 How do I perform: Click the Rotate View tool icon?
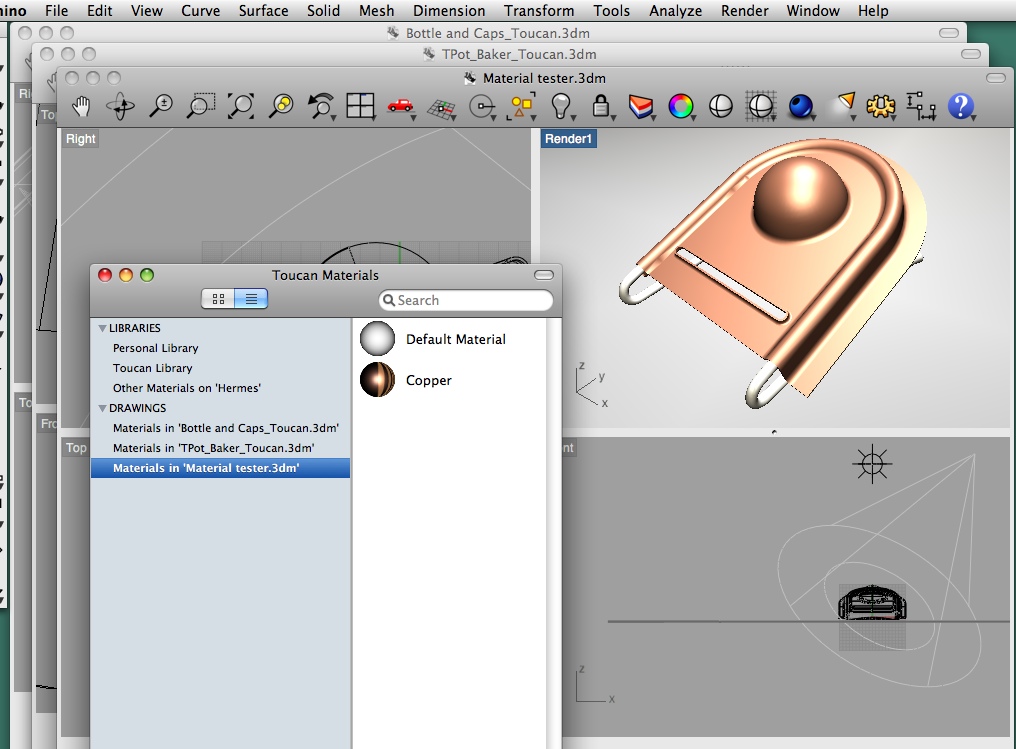pyautogui.click(x=121, y=105)
